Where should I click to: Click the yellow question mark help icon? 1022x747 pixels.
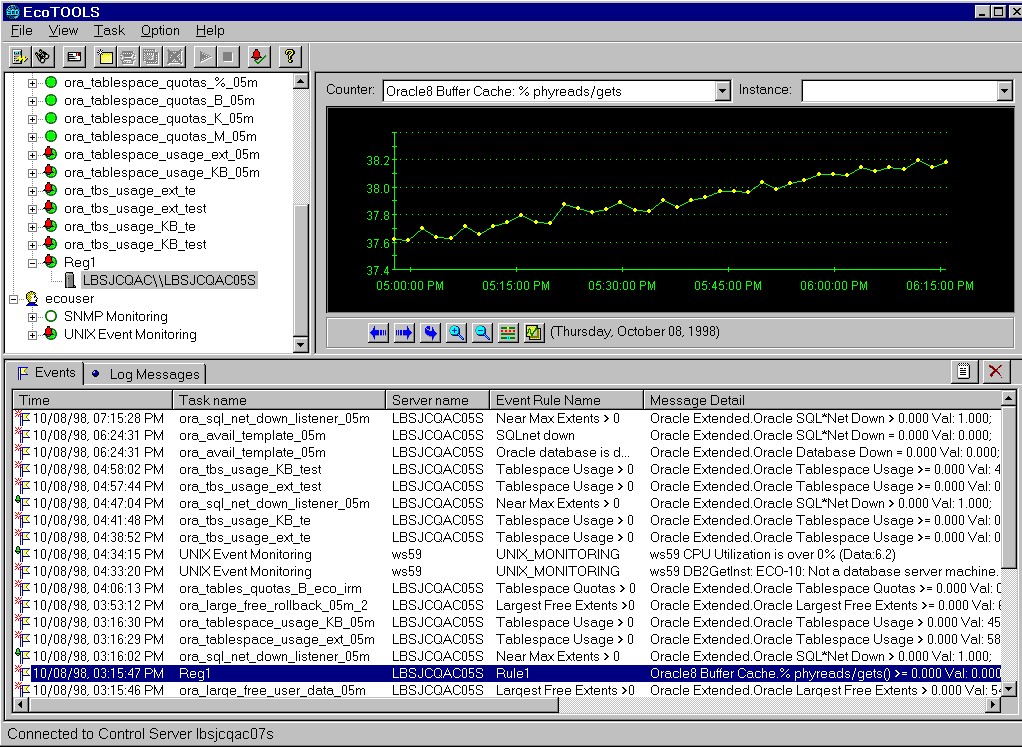[x=289, y=57]
